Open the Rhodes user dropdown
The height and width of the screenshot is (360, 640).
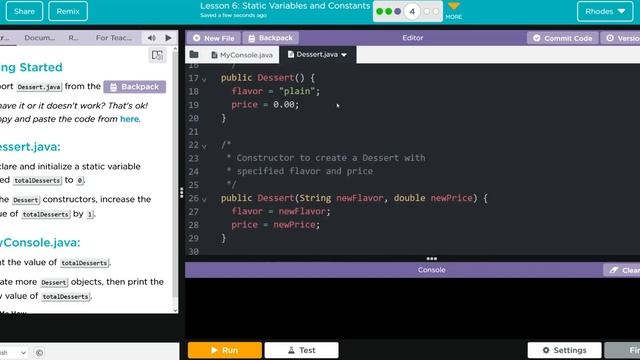[x=604, y=11]
